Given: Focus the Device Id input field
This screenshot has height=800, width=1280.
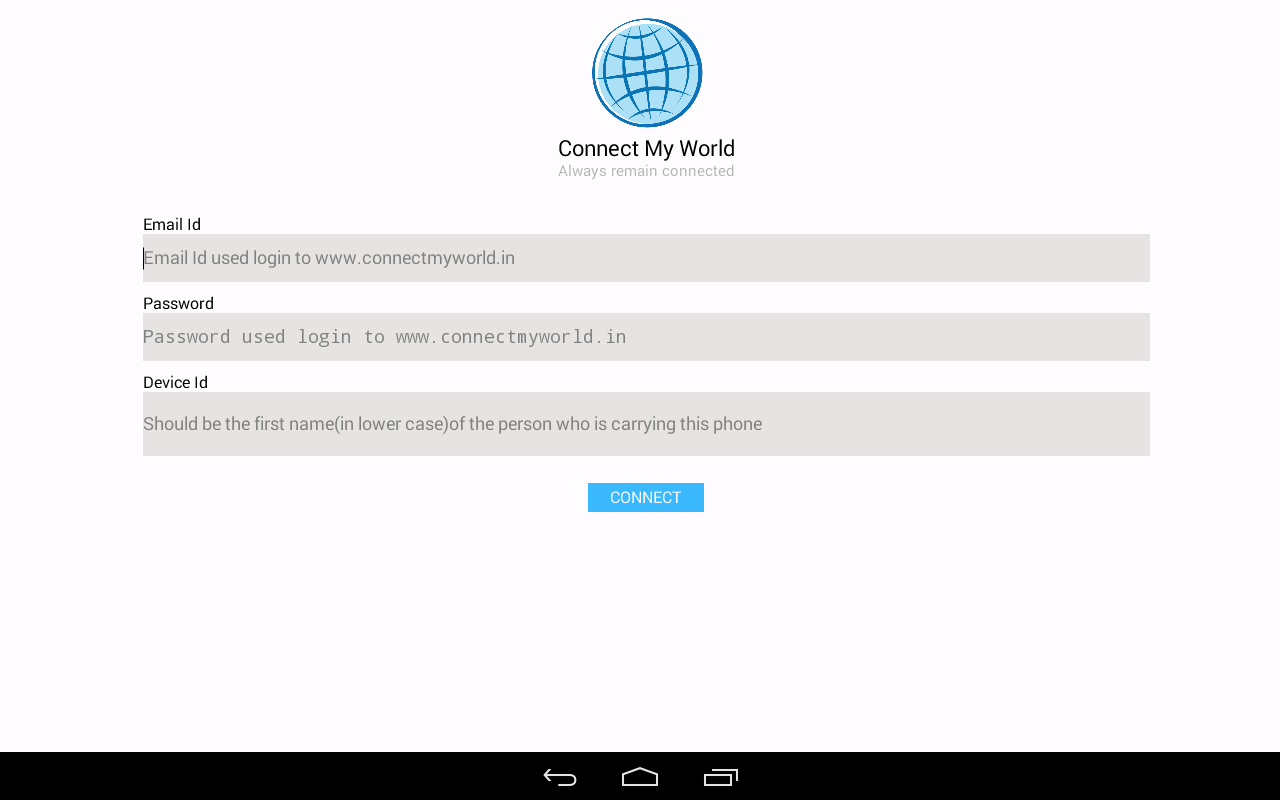Looking at the screenshot, I should [x=646, y=424].
